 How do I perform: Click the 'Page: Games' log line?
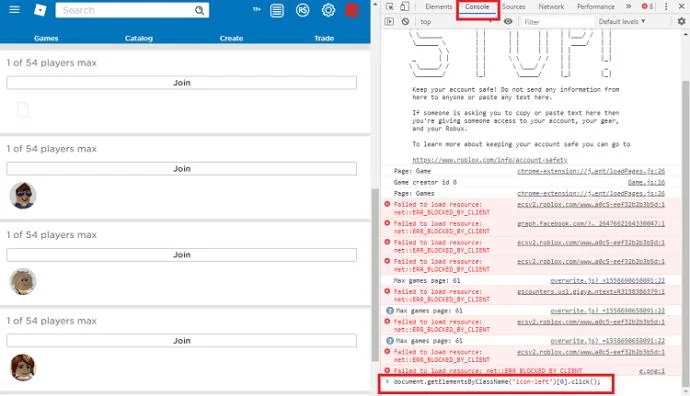click(x=414, y=194)
